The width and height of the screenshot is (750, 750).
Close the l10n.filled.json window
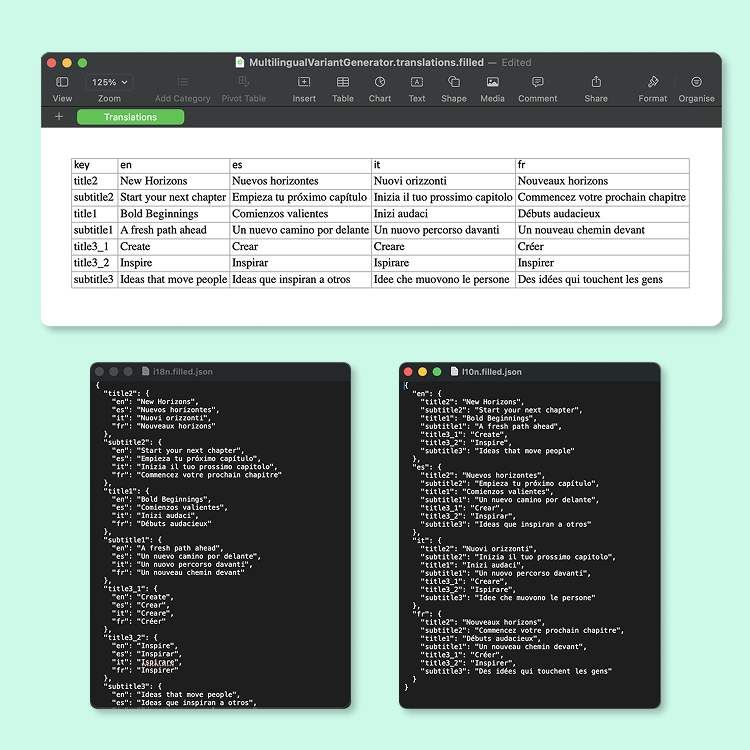pos(408,372)
